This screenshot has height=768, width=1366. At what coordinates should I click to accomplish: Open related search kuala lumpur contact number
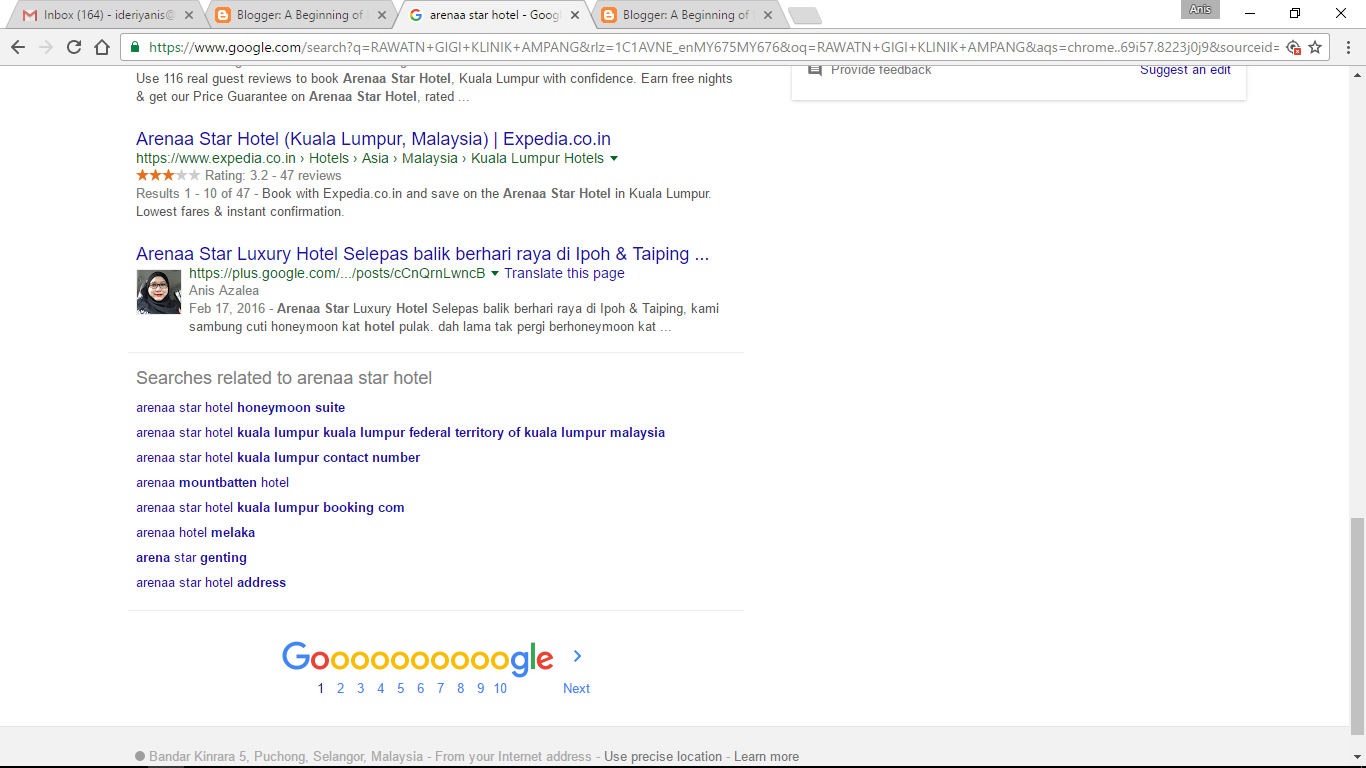click(x=278, y=458)
